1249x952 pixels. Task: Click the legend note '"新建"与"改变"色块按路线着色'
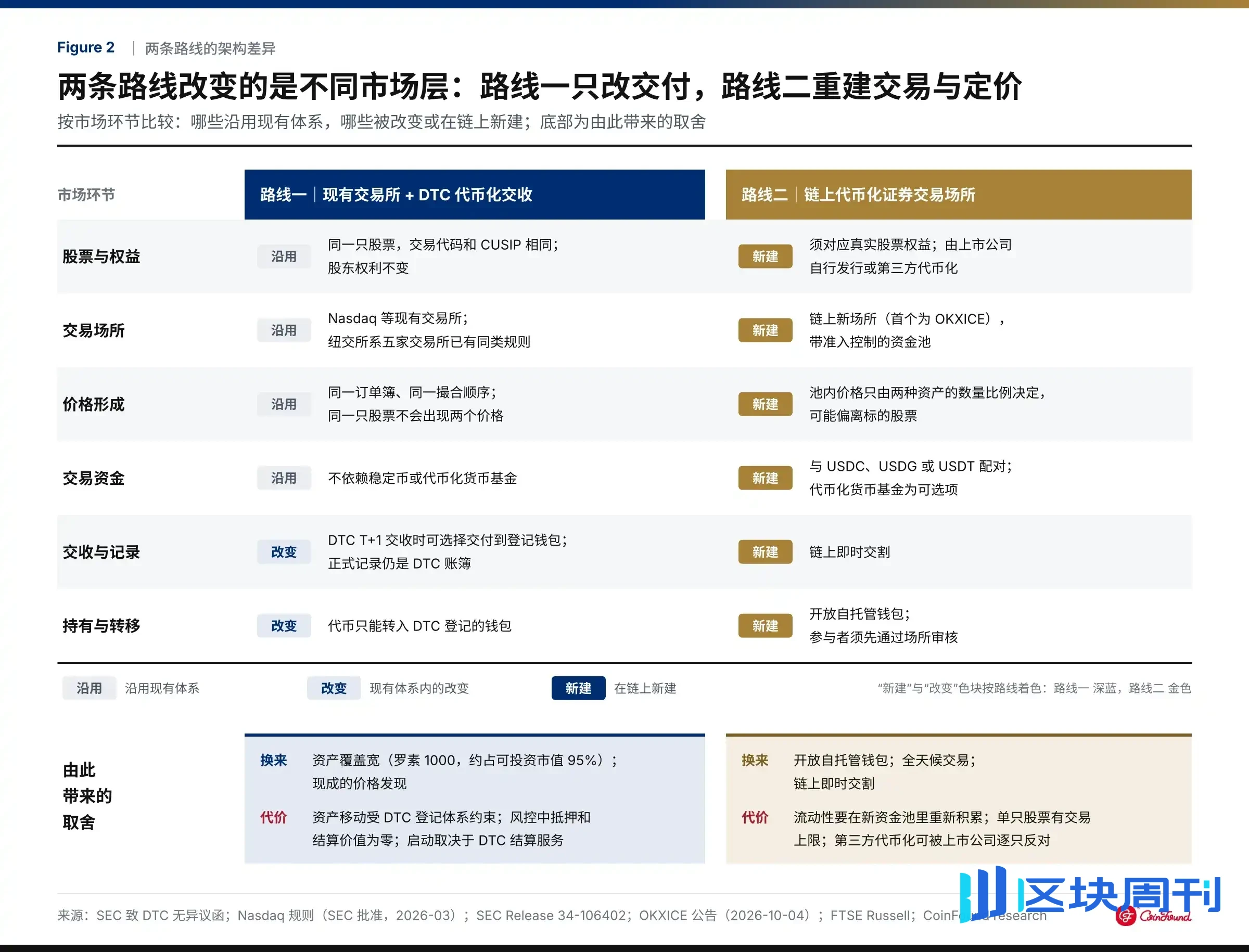click(962, 688)
